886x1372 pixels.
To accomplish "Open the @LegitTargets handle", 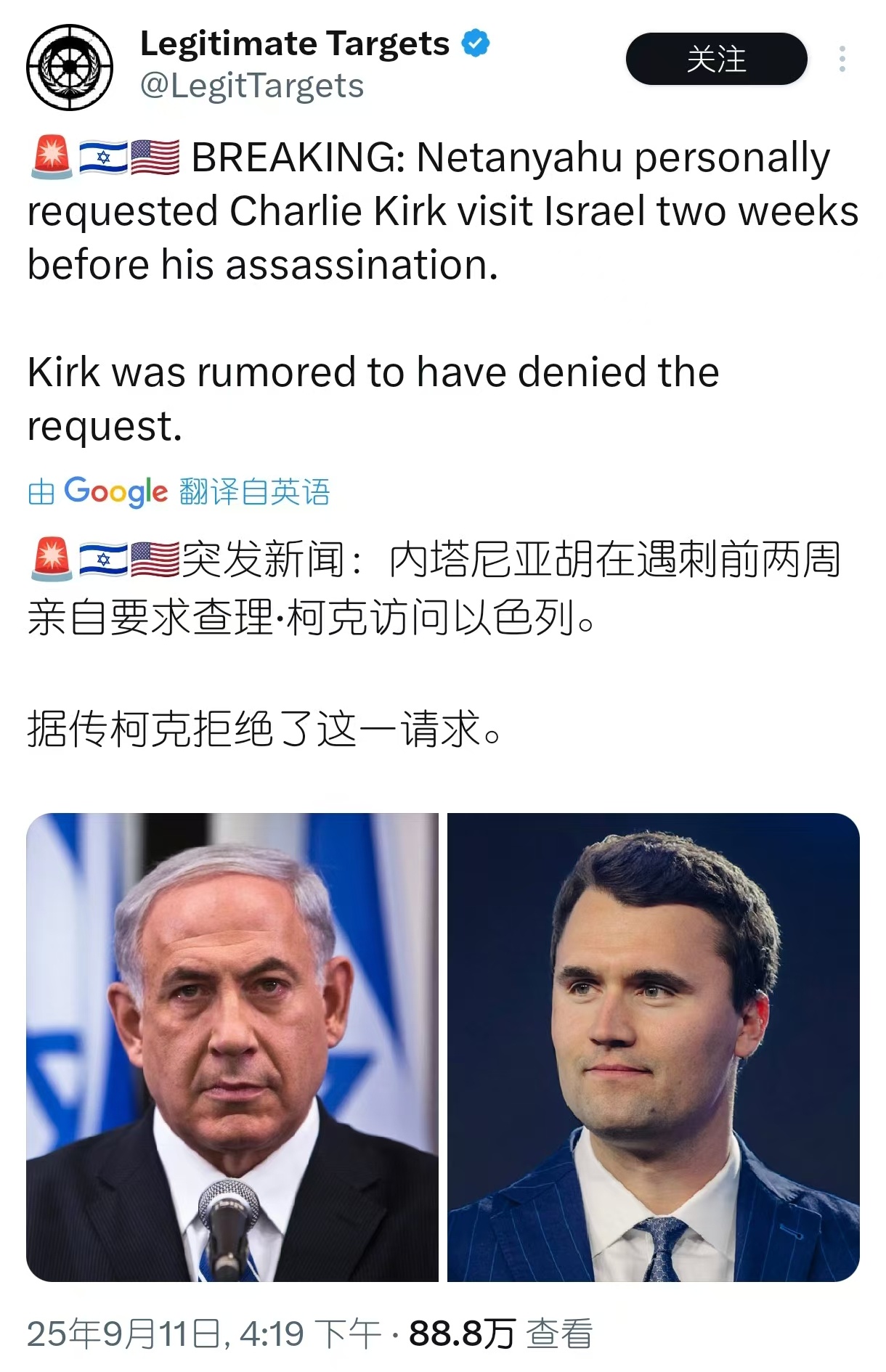I will pyautogui.click(x=251, y=86).
